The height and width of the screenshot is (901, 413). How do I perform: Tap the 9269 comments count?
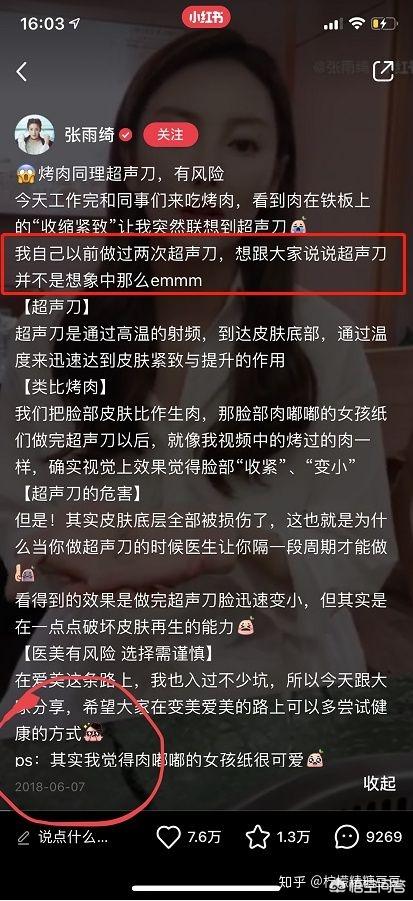(383, 837)
